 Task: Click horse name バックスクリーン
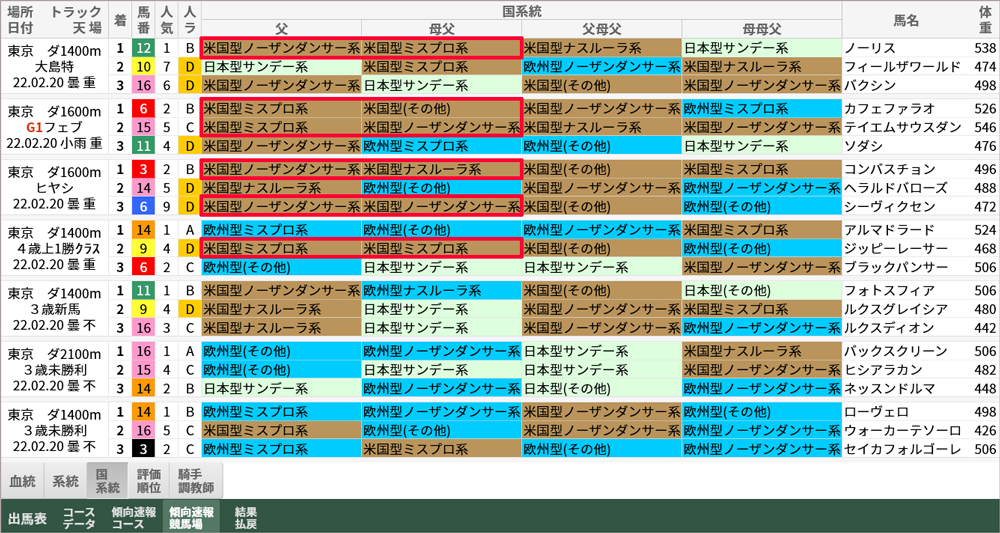click(x=895, y=351)
